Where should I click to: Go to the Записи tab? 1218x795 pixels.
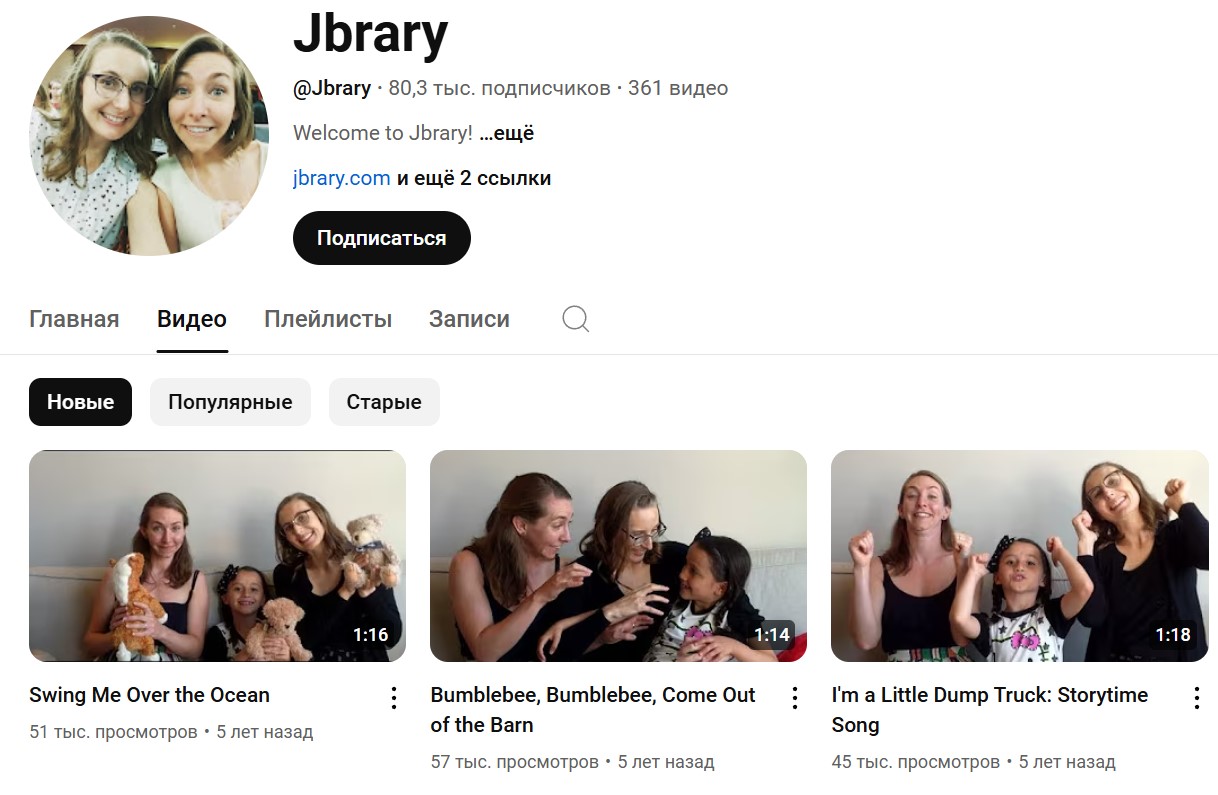pos(469,319)
